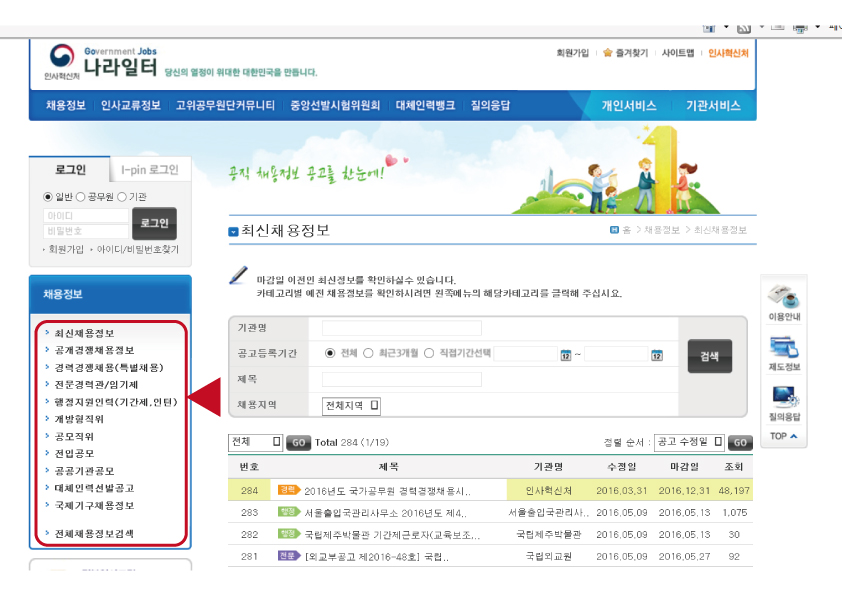The image size is (842, 595).
Task: Open the end date calendar icon
Action: click(x=657, y=355)
